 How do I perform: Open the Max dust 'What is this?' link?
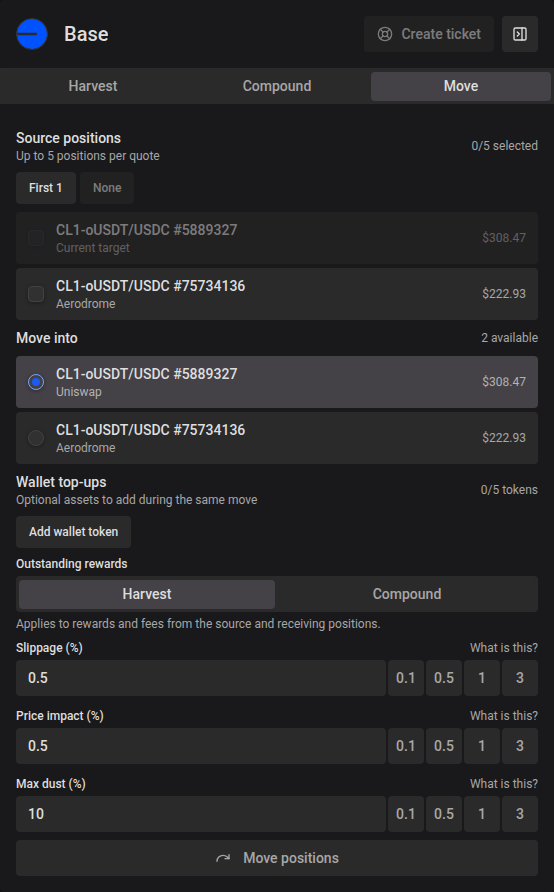point(504,784)
